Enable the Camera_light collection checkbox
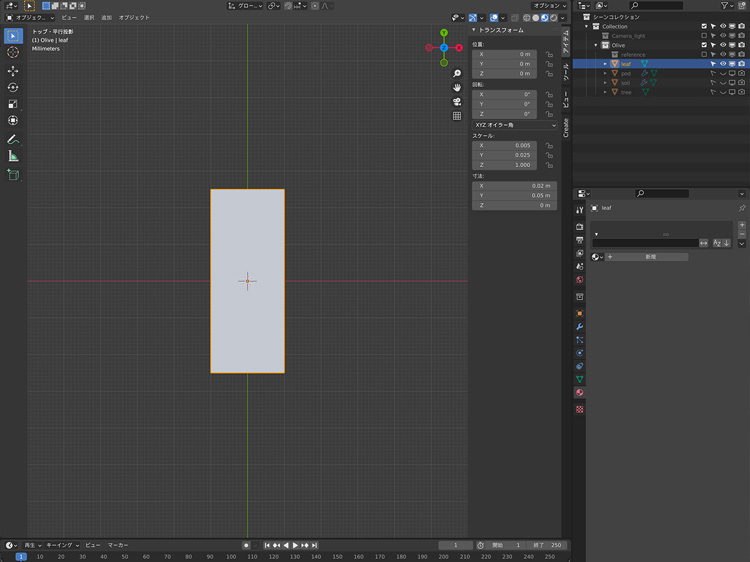The width and height of the screenshot is (750, 562). [x=704, y=35]
